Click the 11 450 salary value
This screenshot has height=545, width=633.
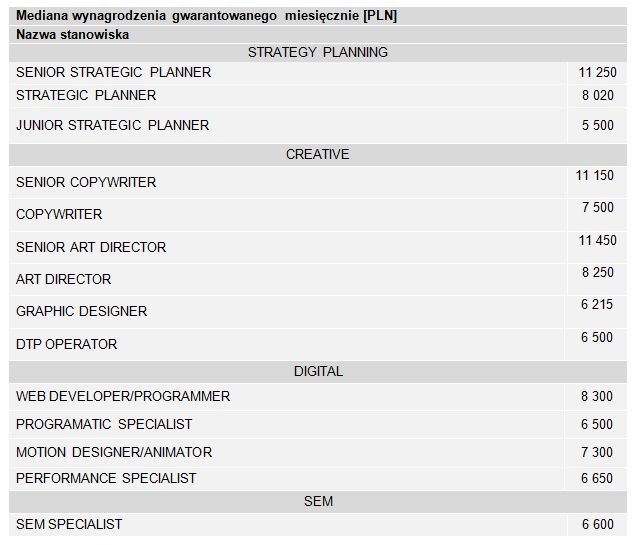pyautogui.click(x=596, y=240)
